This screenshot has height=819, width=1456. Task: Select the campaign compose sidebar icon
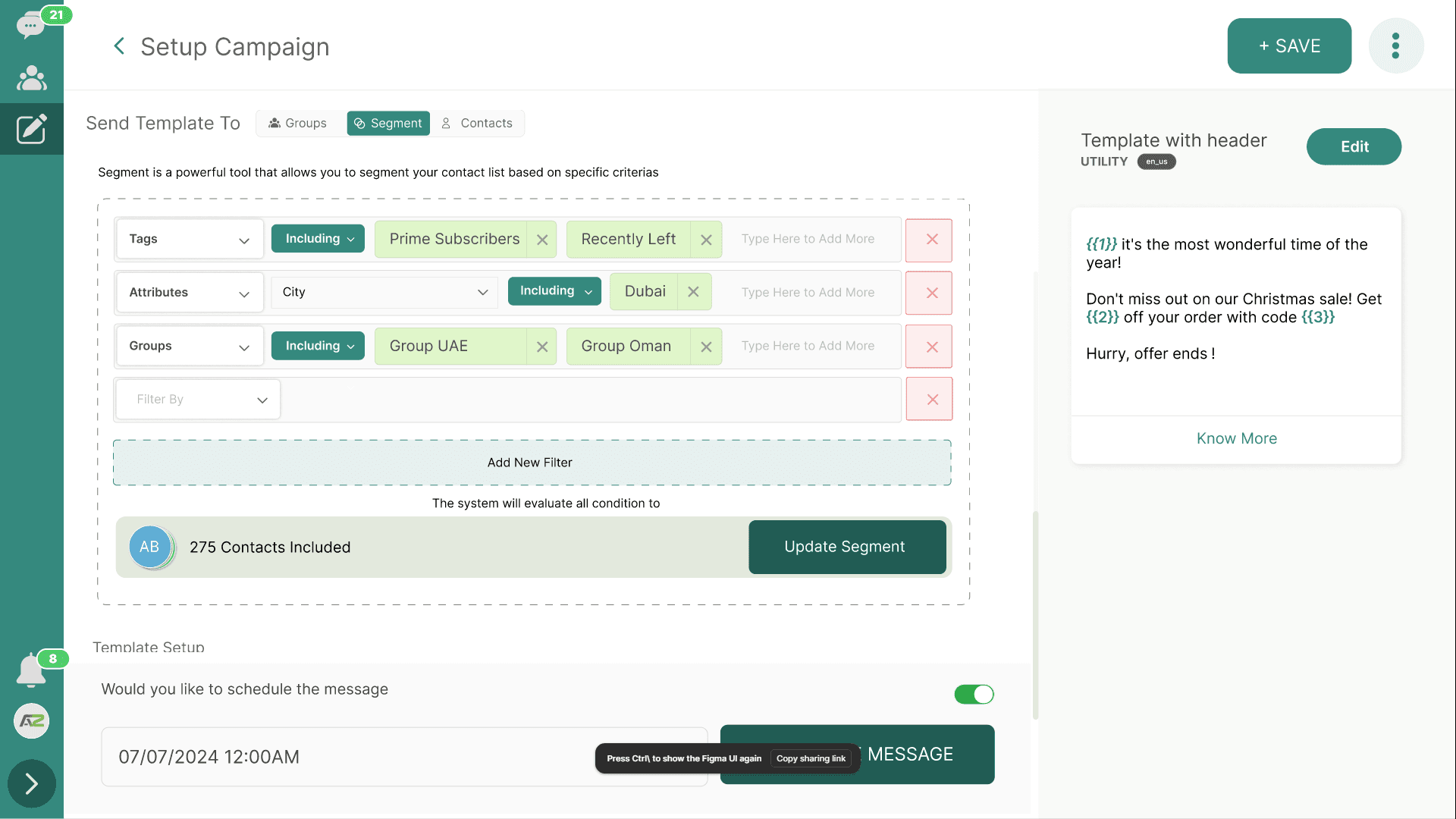point(32,129)
